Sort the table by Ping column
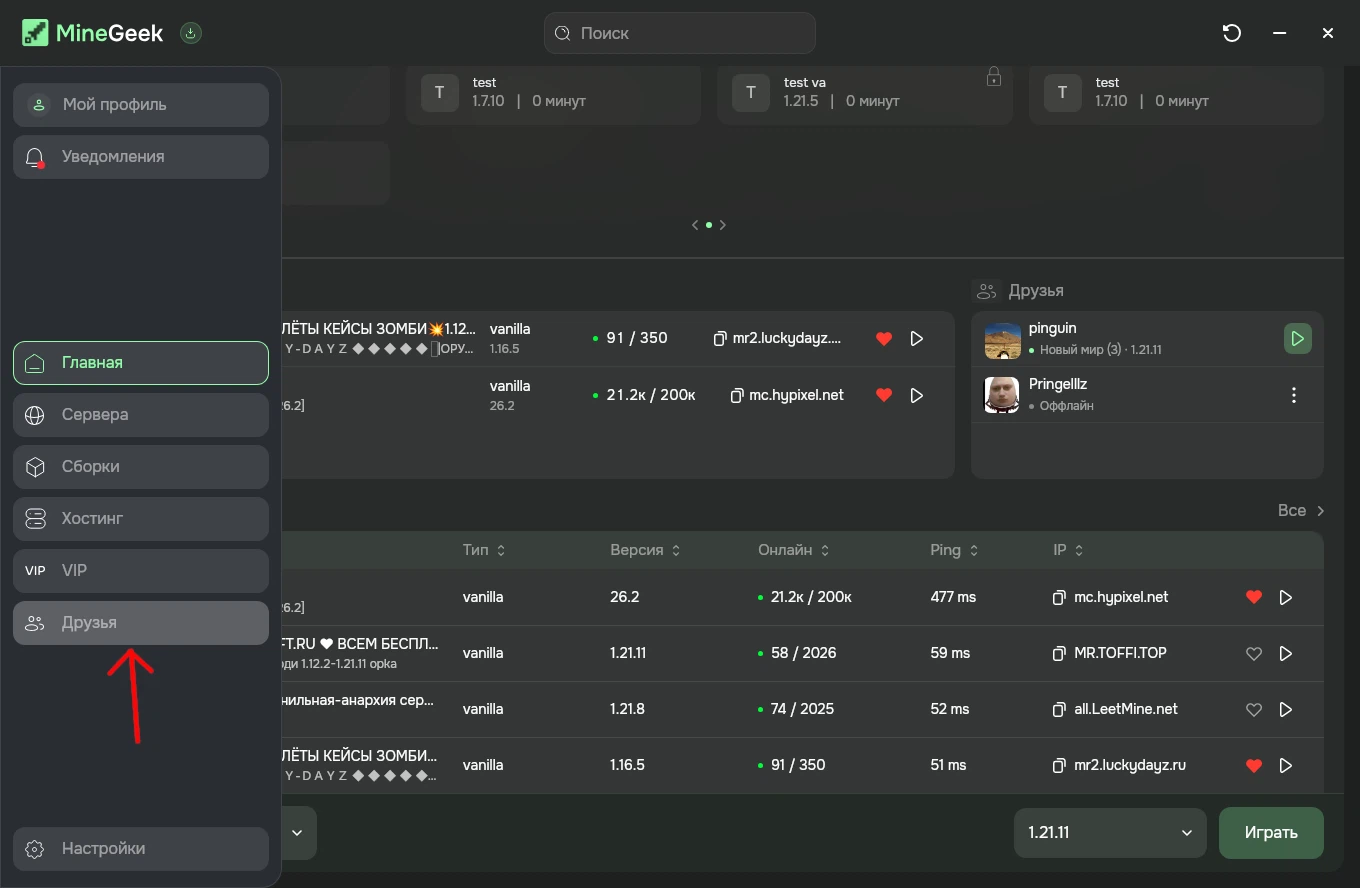 954,550
